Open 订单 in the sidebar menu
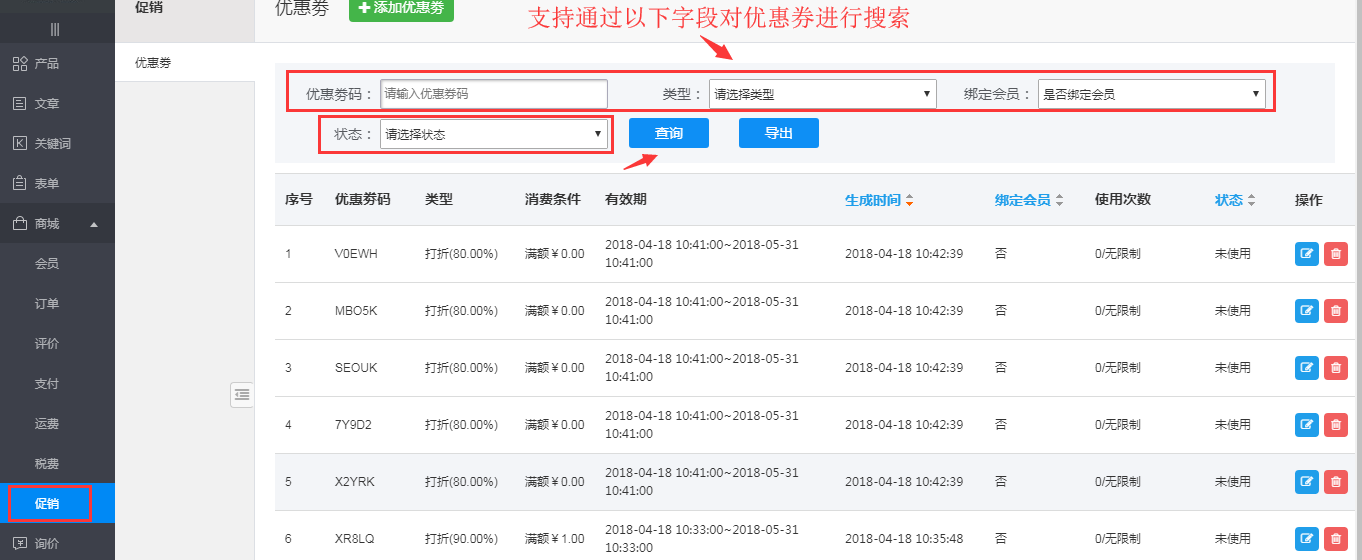The height and width of the screenshot is (560, 1362). (47, 304)
